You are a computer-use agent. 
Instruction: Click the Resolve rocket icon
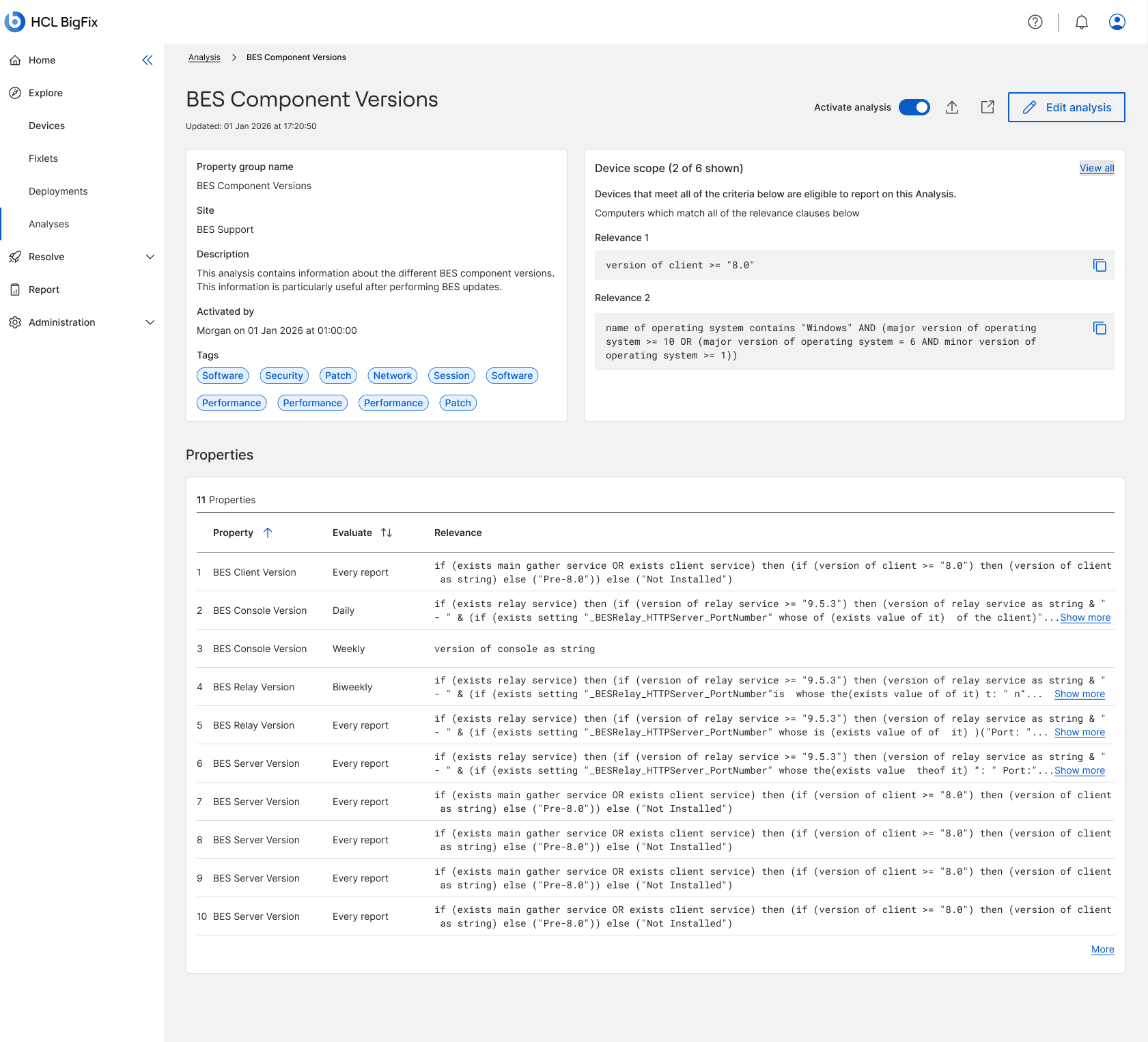point(15,257)
